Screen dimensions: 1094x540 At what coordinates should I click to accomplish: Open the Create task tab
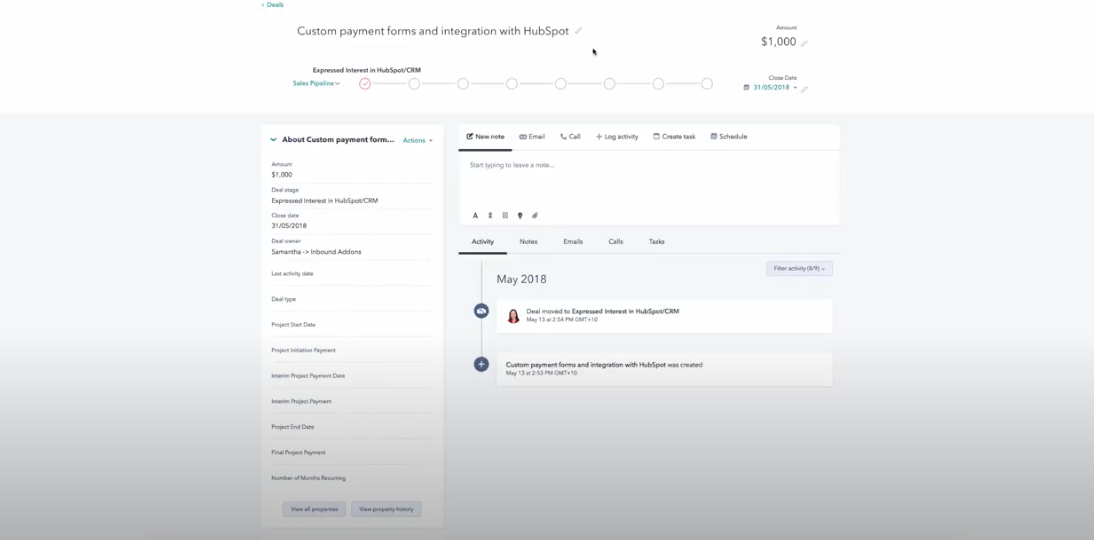point(674,137)
